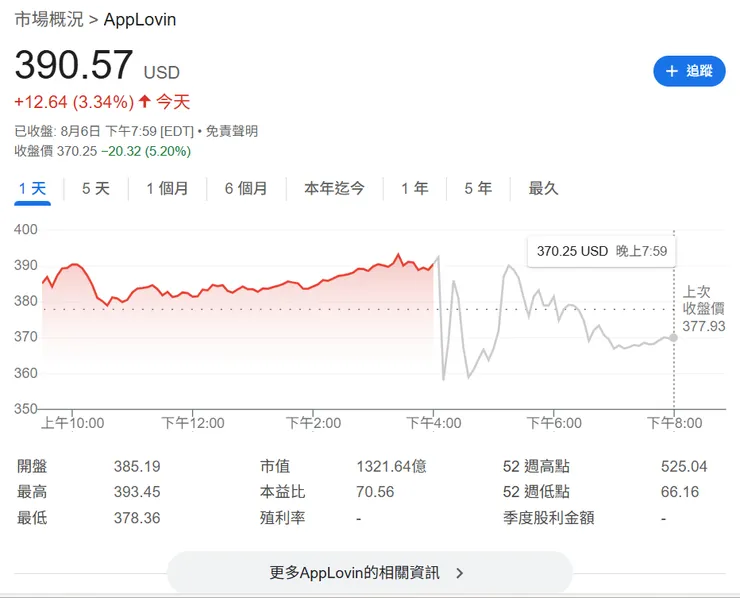Select the 最久 max range tab
740x598 pixels.
543,189
